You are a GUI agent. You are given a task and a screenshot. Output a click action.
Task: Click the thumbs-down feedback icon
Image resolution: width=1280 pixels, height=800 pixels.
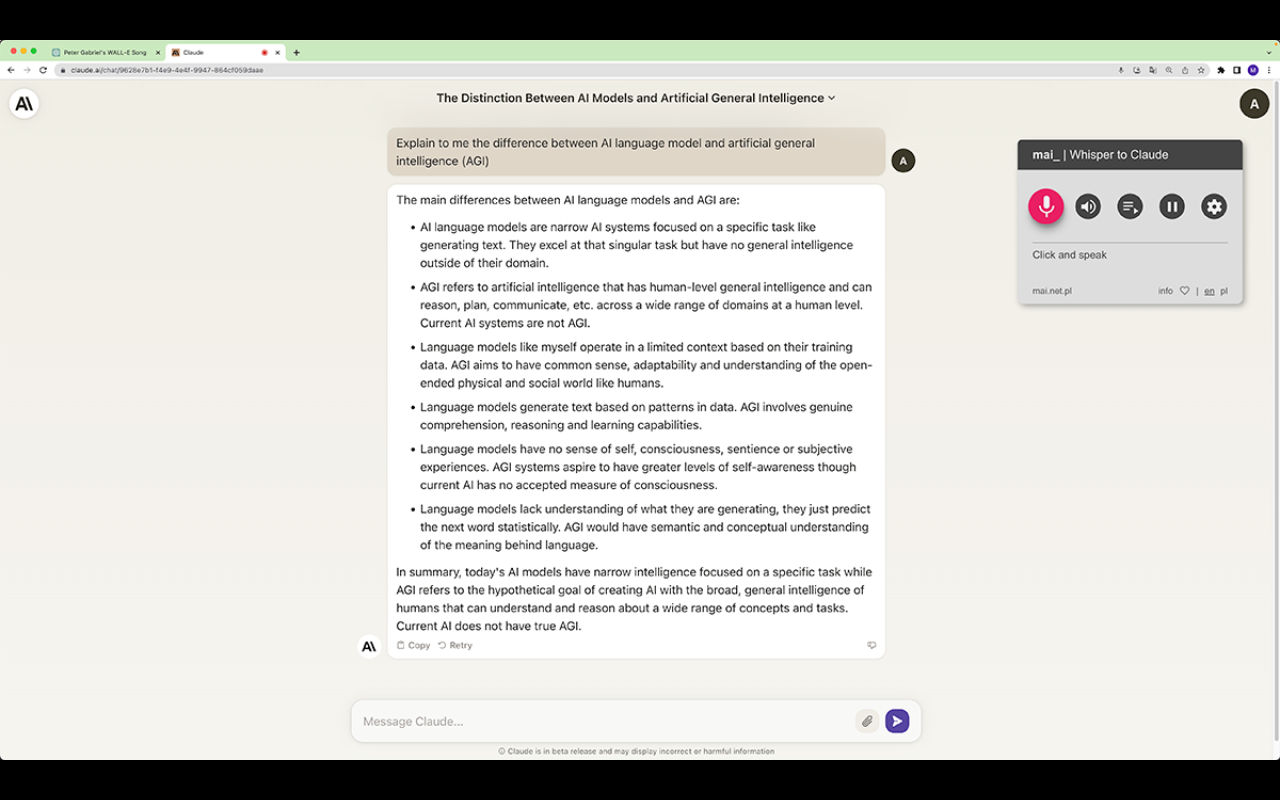[x=872, y=645]
